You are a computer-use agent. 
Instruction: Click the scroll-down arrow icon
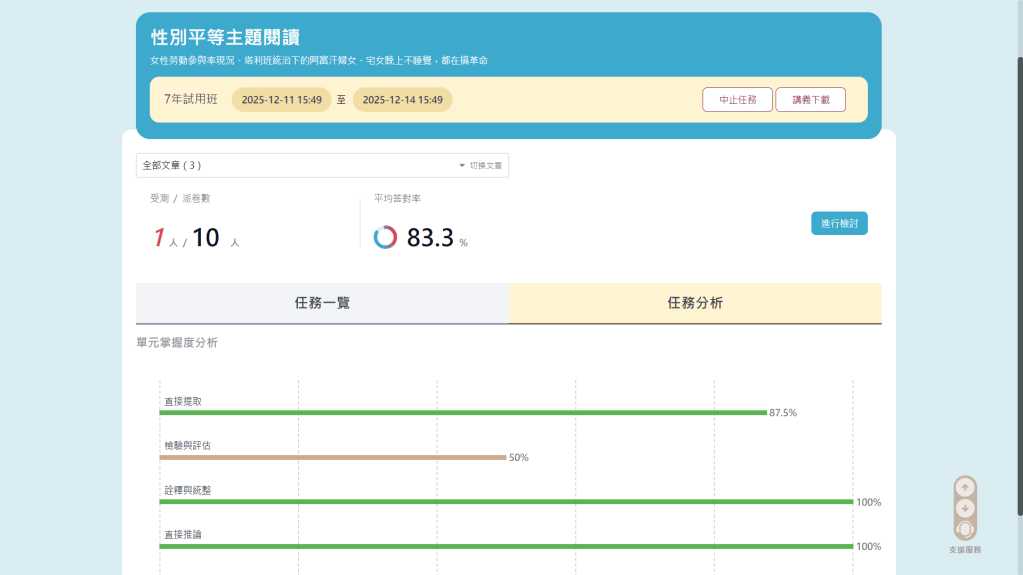(965, 508)
